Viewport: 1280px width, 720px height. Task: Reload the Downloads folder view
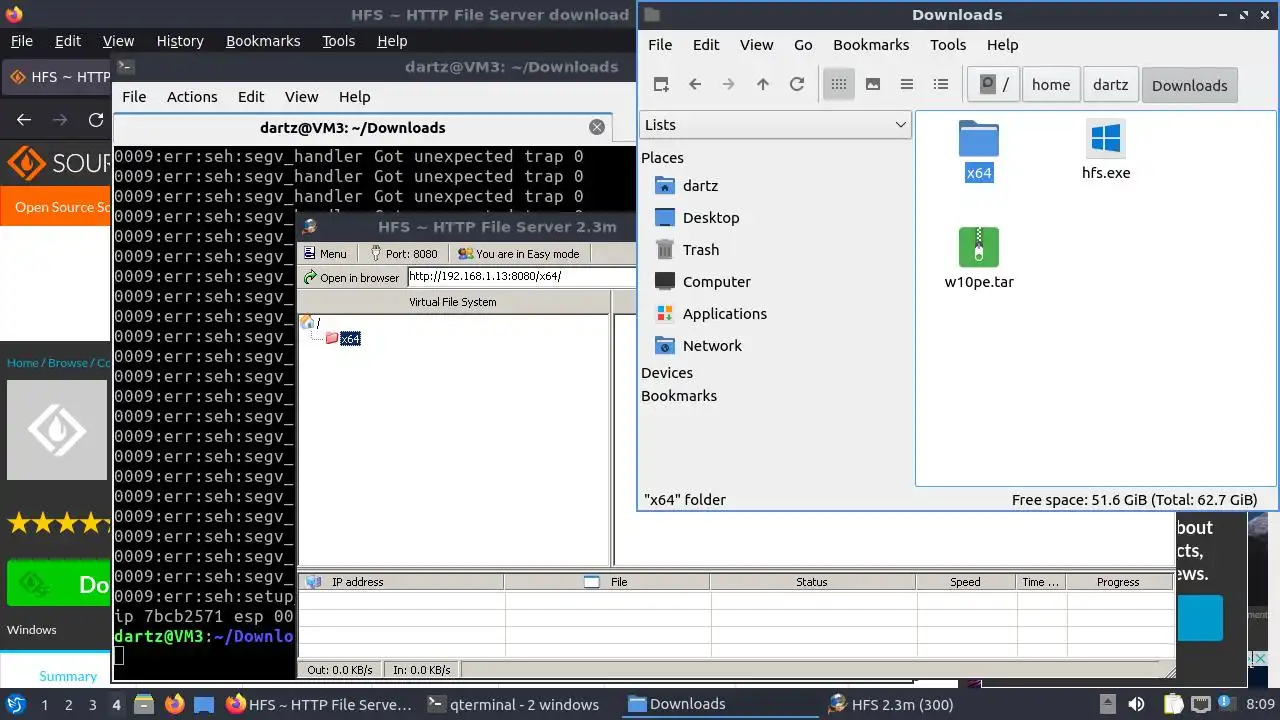pyautogui.click(x=797, y=85)
